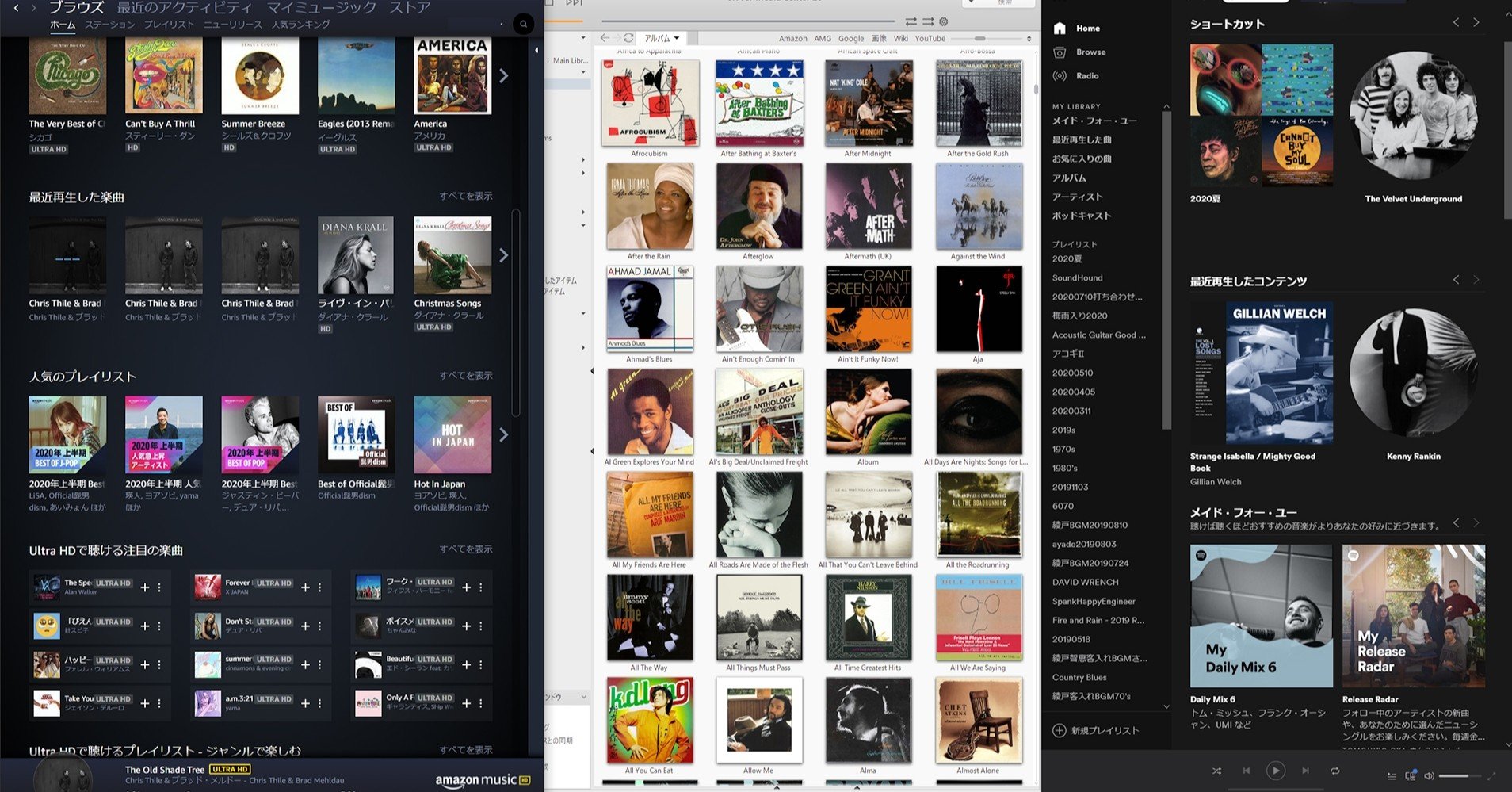1512x792 pixels.
Task: Switch to the ステーション tab
Action: pos(110,25)
